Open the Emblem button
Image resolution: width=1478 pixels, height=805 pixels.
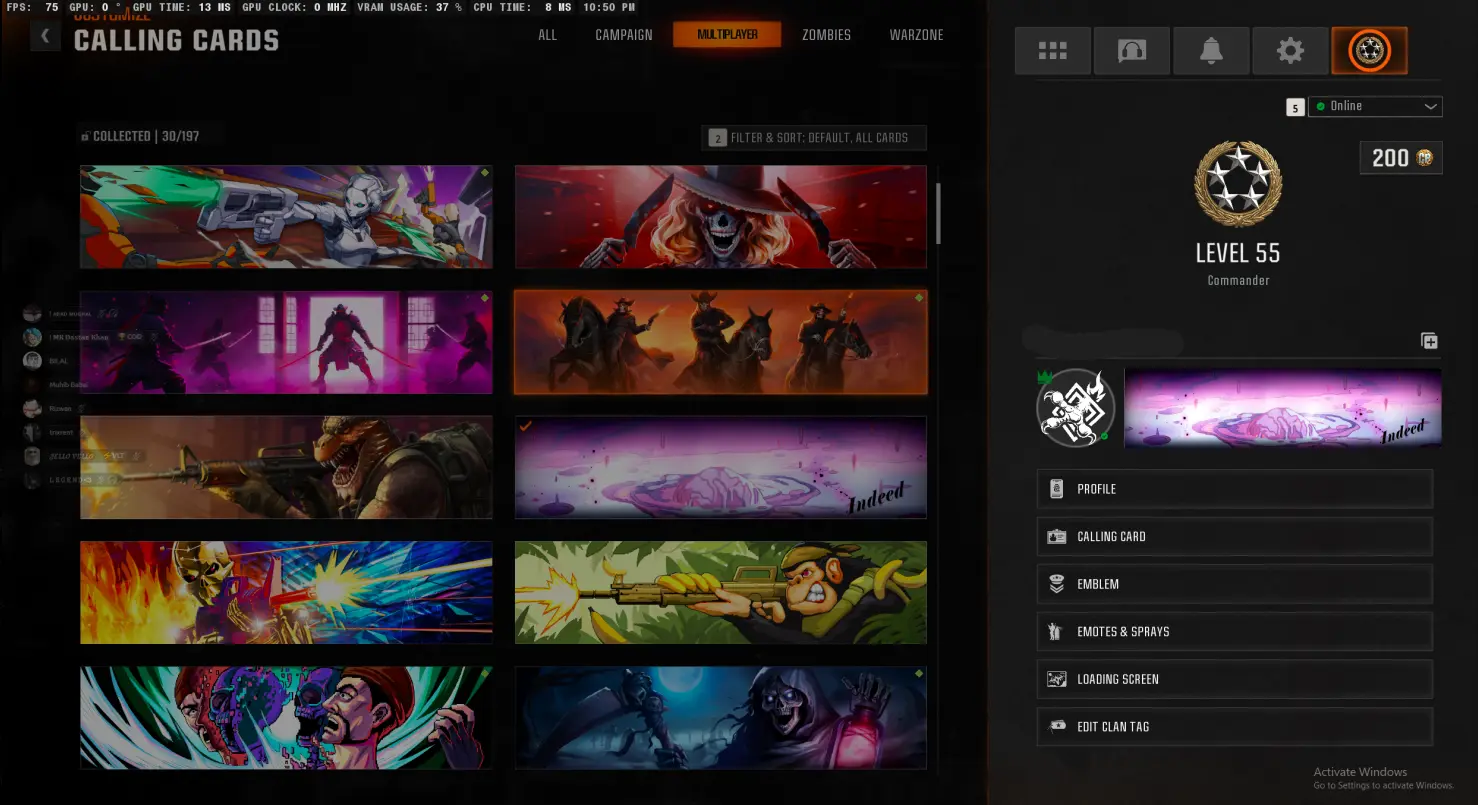click(x=1235, y=584)
